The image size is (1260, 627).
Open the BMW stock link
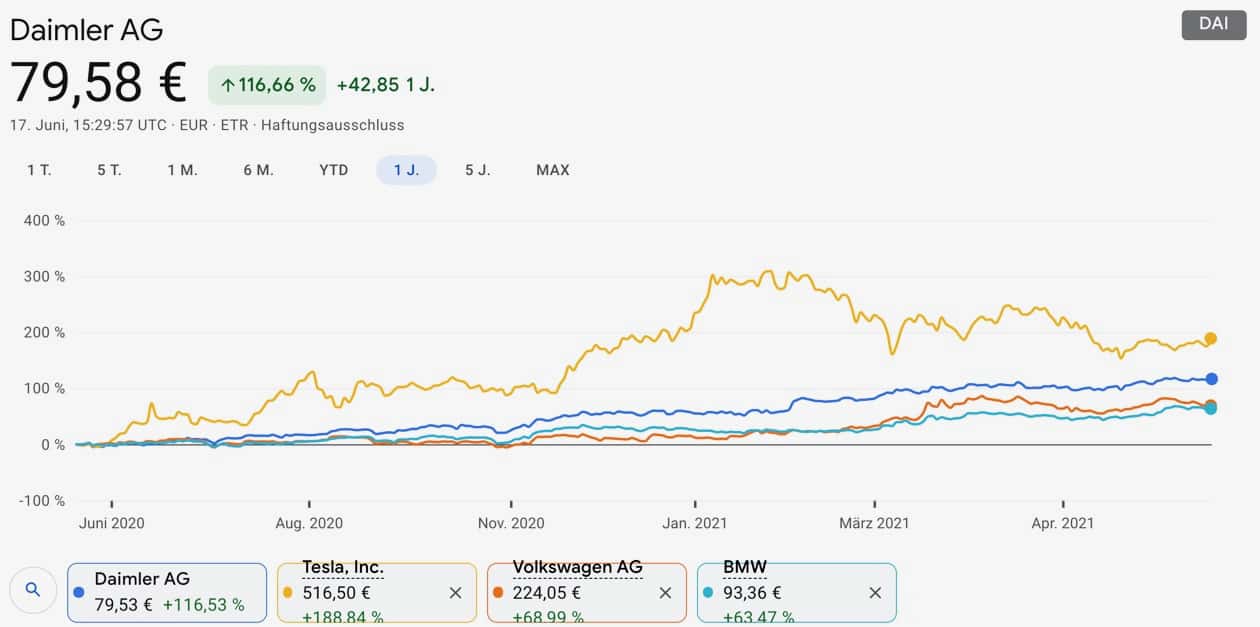tap(744, 567)
